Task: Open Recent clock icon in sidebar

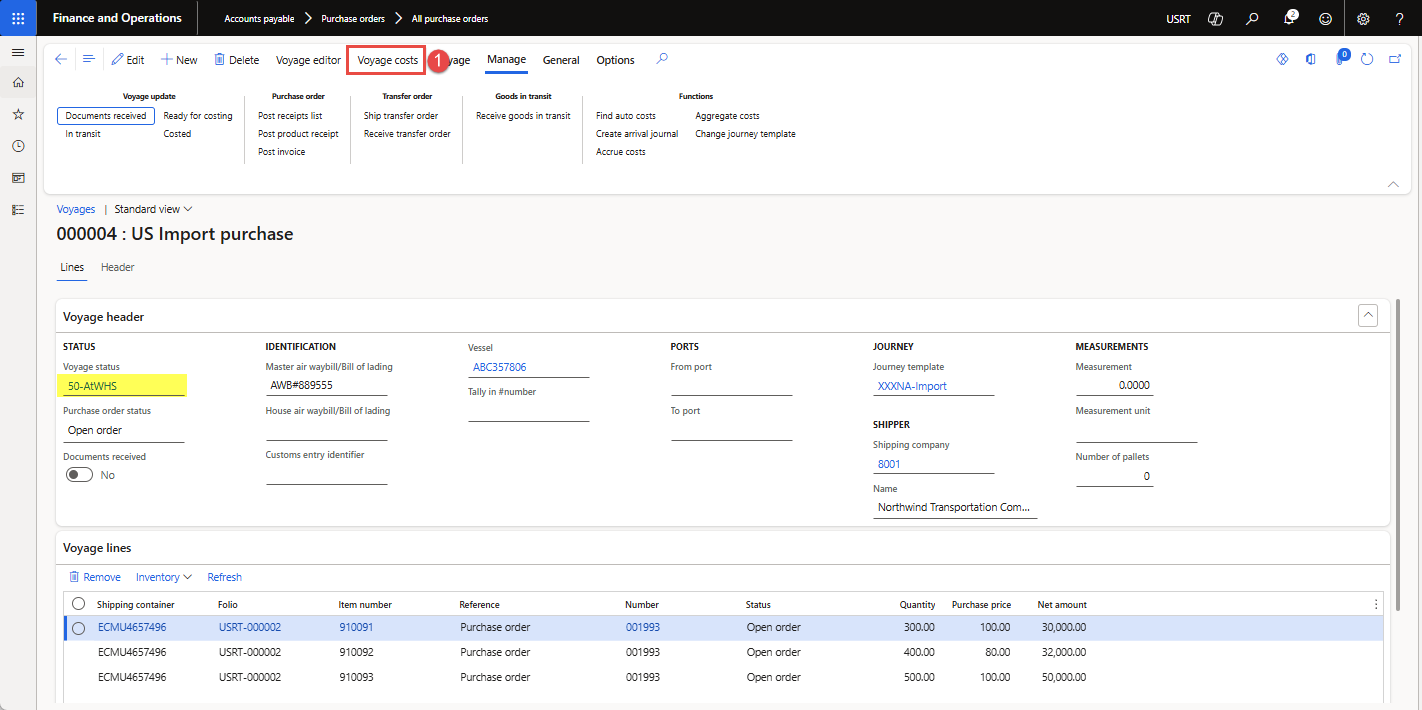Action: tap(18, 146)
